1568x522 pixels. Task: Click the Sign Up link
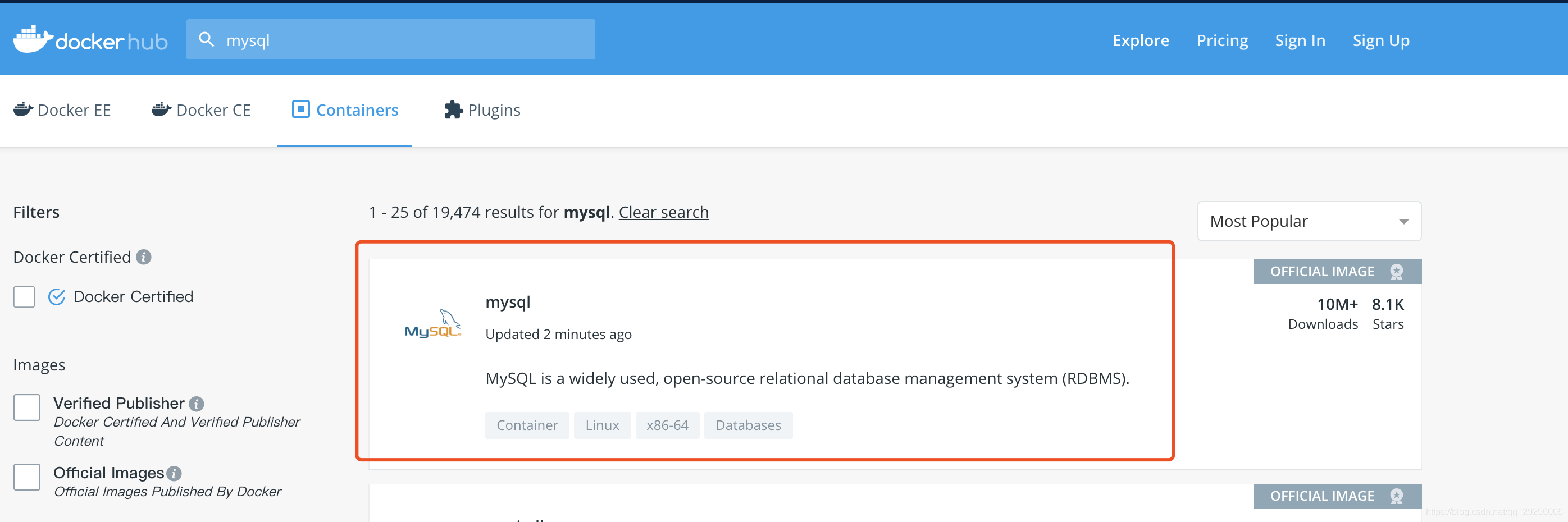1381,40
